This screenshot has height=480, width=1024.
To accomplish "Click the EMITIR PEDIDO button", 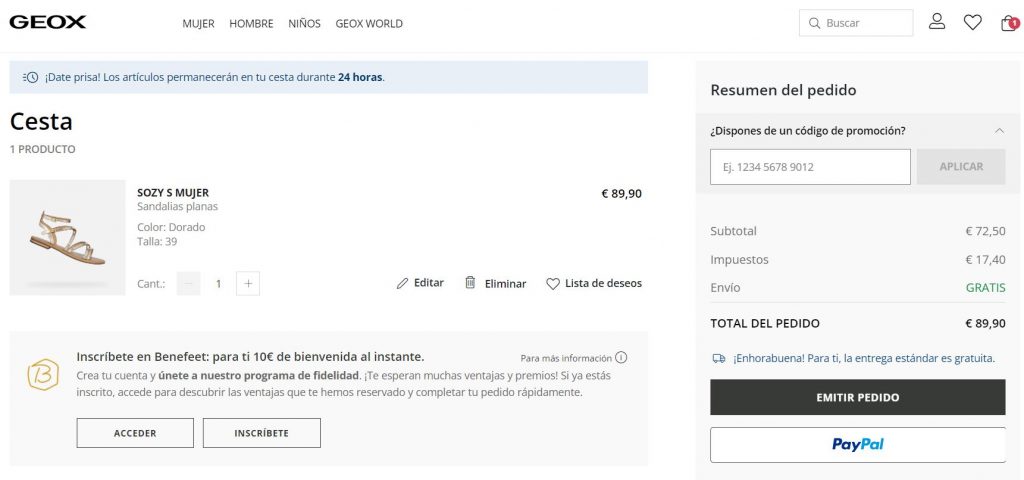I will pos(857,397).
